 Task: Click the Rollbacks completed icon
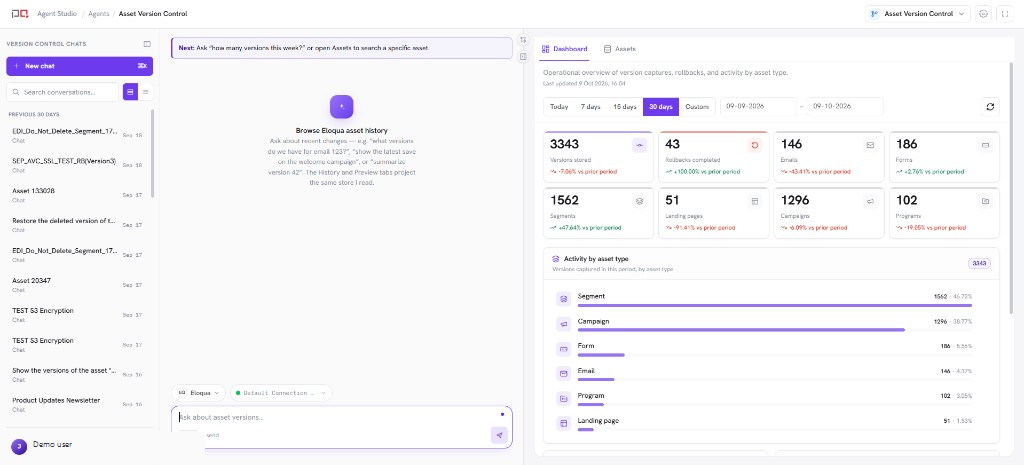[755, 146]
